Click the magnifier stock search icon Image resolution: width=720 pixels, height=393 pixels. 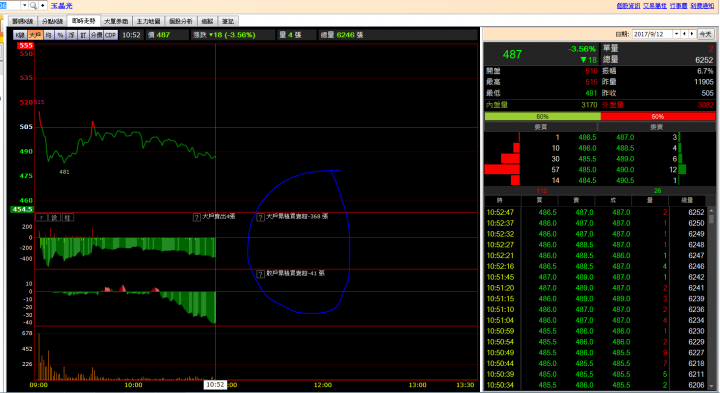(34, 6)
